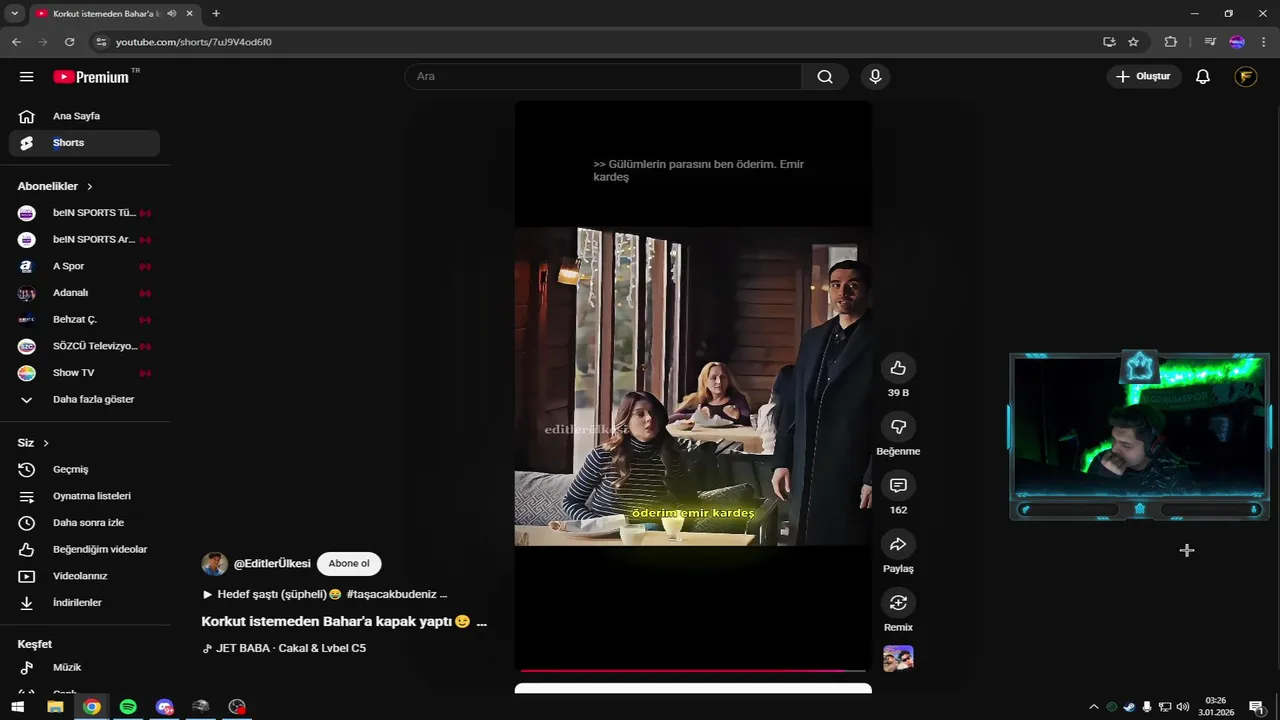
Task: Open the Windows notification center
Action: pos(1256,707)
